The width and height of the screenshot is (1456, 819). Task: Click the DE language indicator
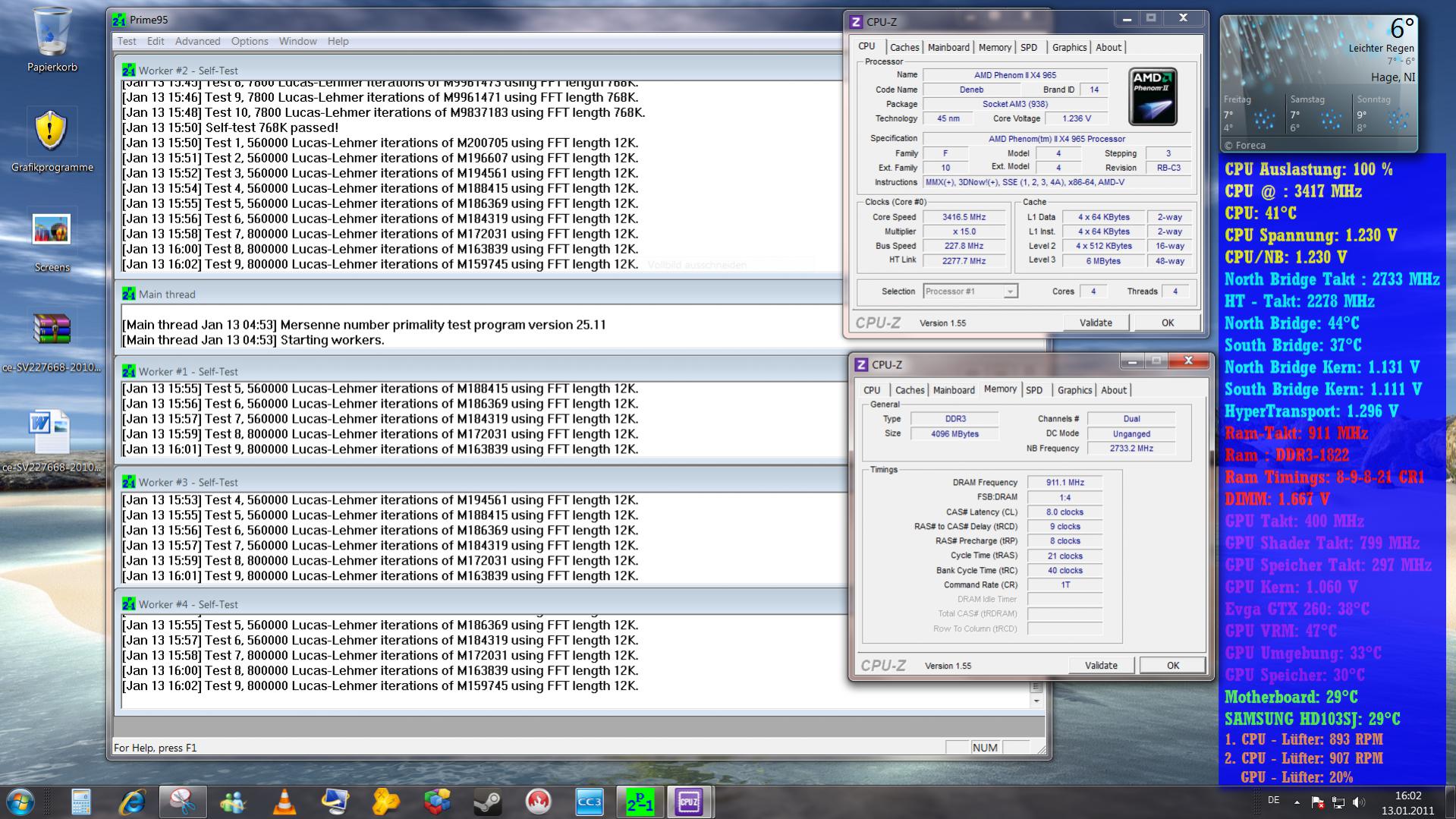click(x=1274, y=801)
